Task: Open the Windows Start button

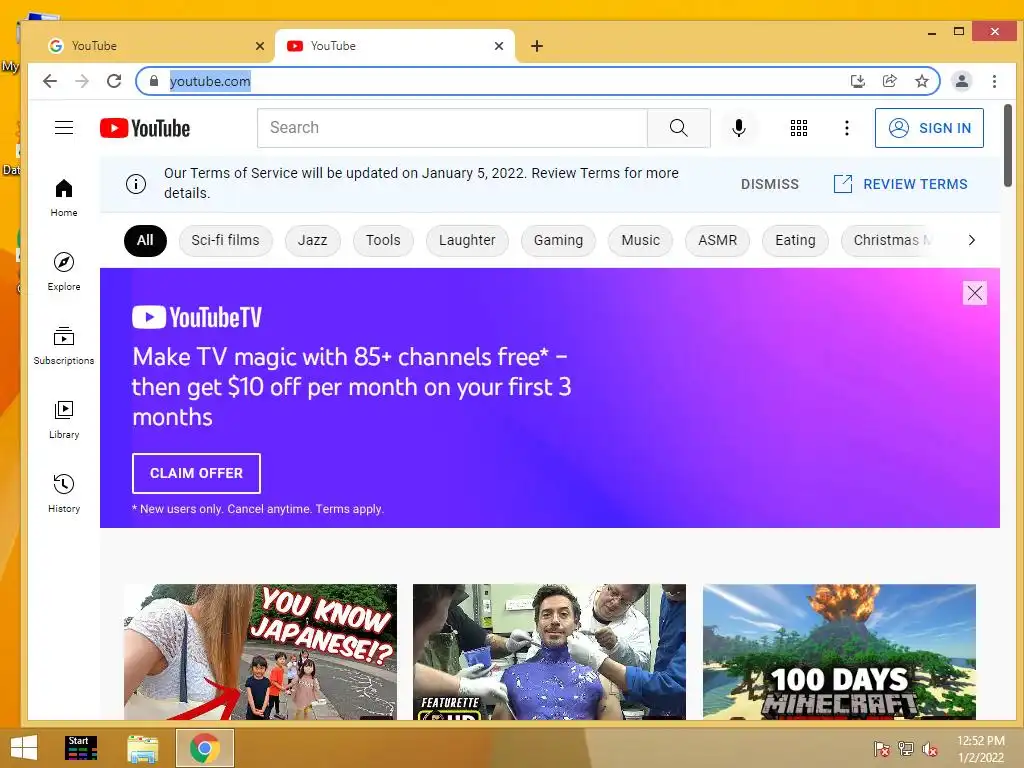Action: (24, 748)
